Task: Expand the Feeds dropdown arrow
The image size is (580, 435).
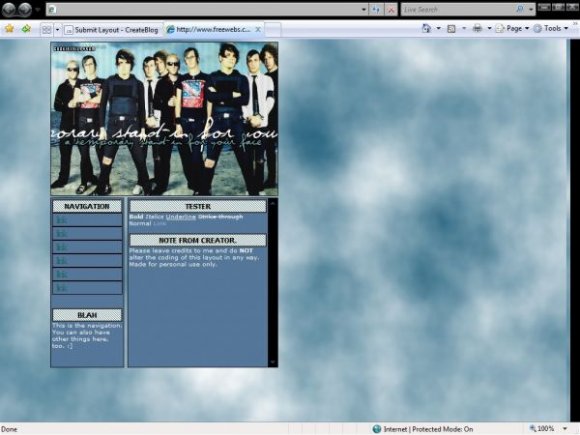Action: click(464, 28)
